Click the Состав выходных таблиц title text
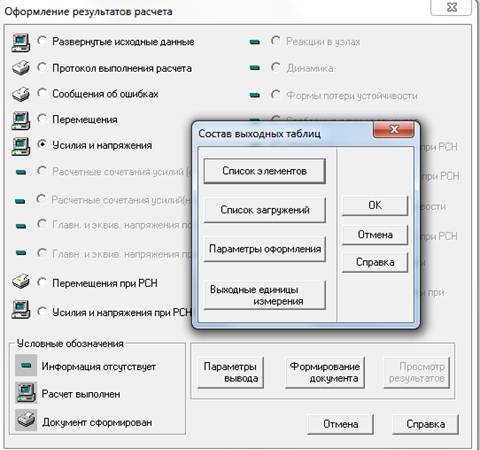The height and width of the screenshot is (450, 480). tap(259, 134)
